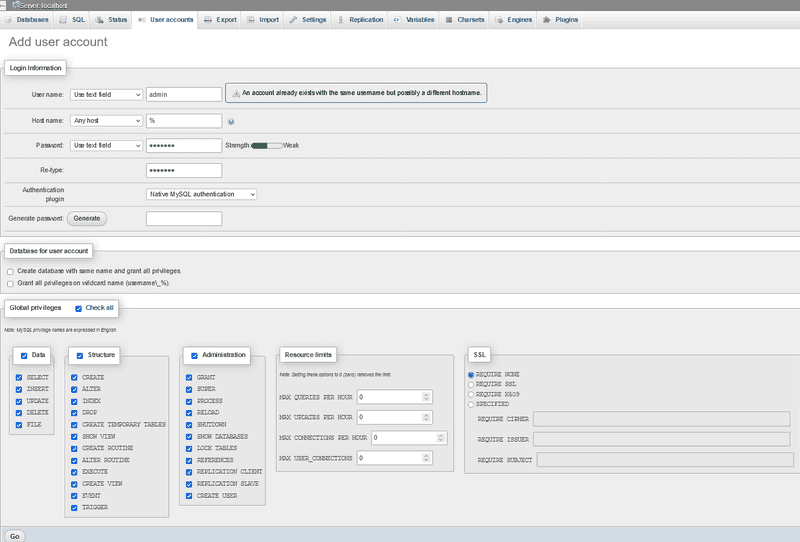
Task: Click the server icon beside Server: localhost
Action: 16,5
